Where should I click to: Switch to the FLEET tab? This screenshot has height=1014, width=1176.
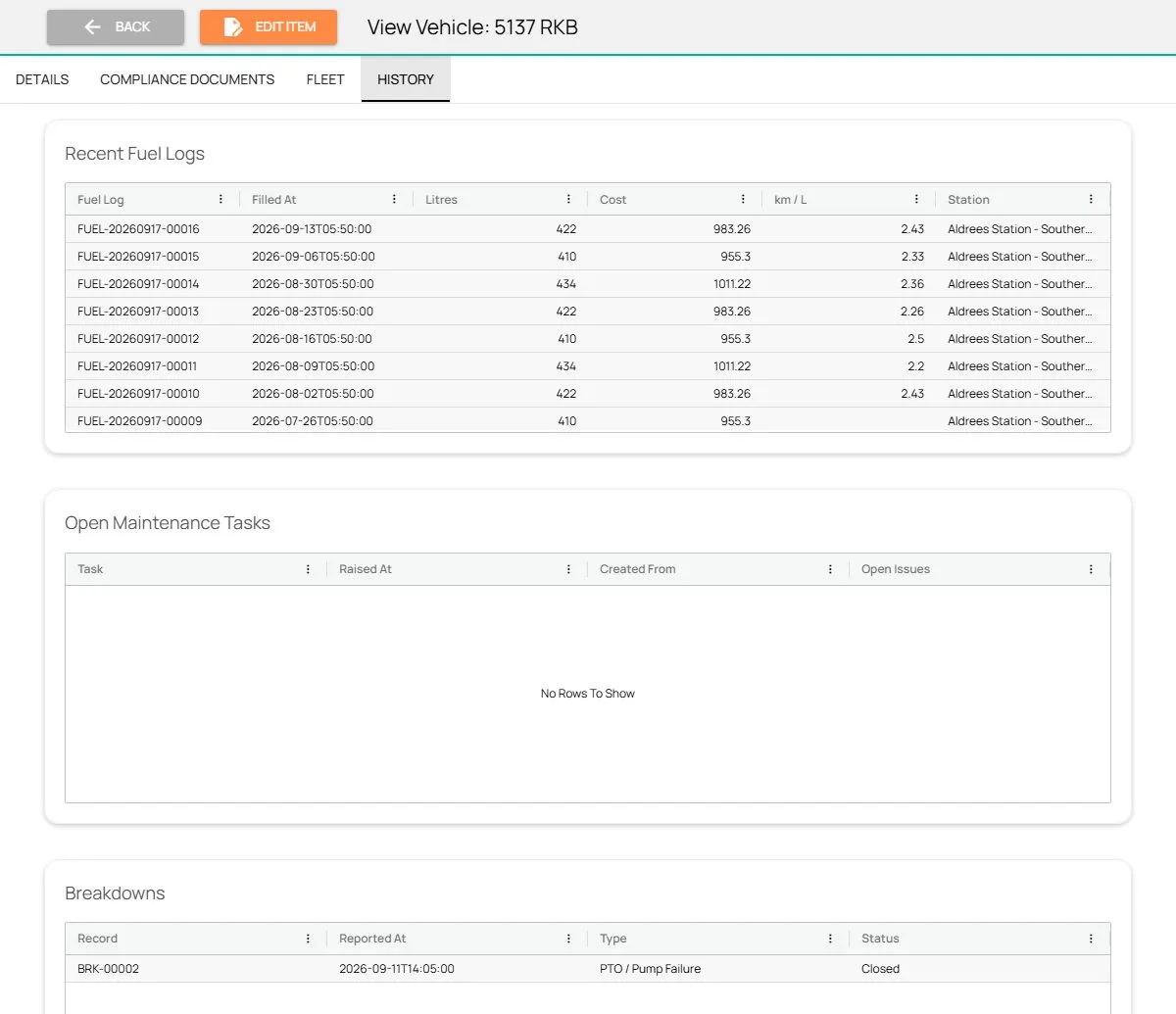(x=325, y=79)
